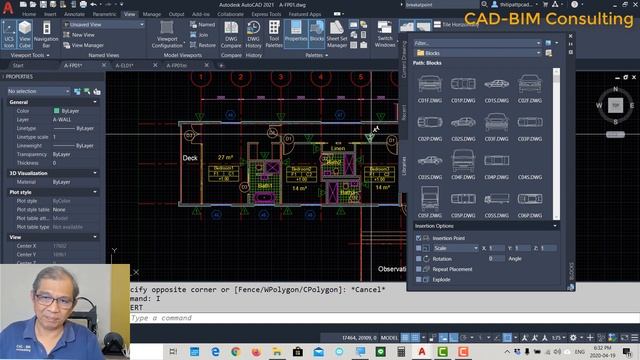640x360 pixels.
Task: Click the Tile Horizontally button
Action: [x=456, y=24]
